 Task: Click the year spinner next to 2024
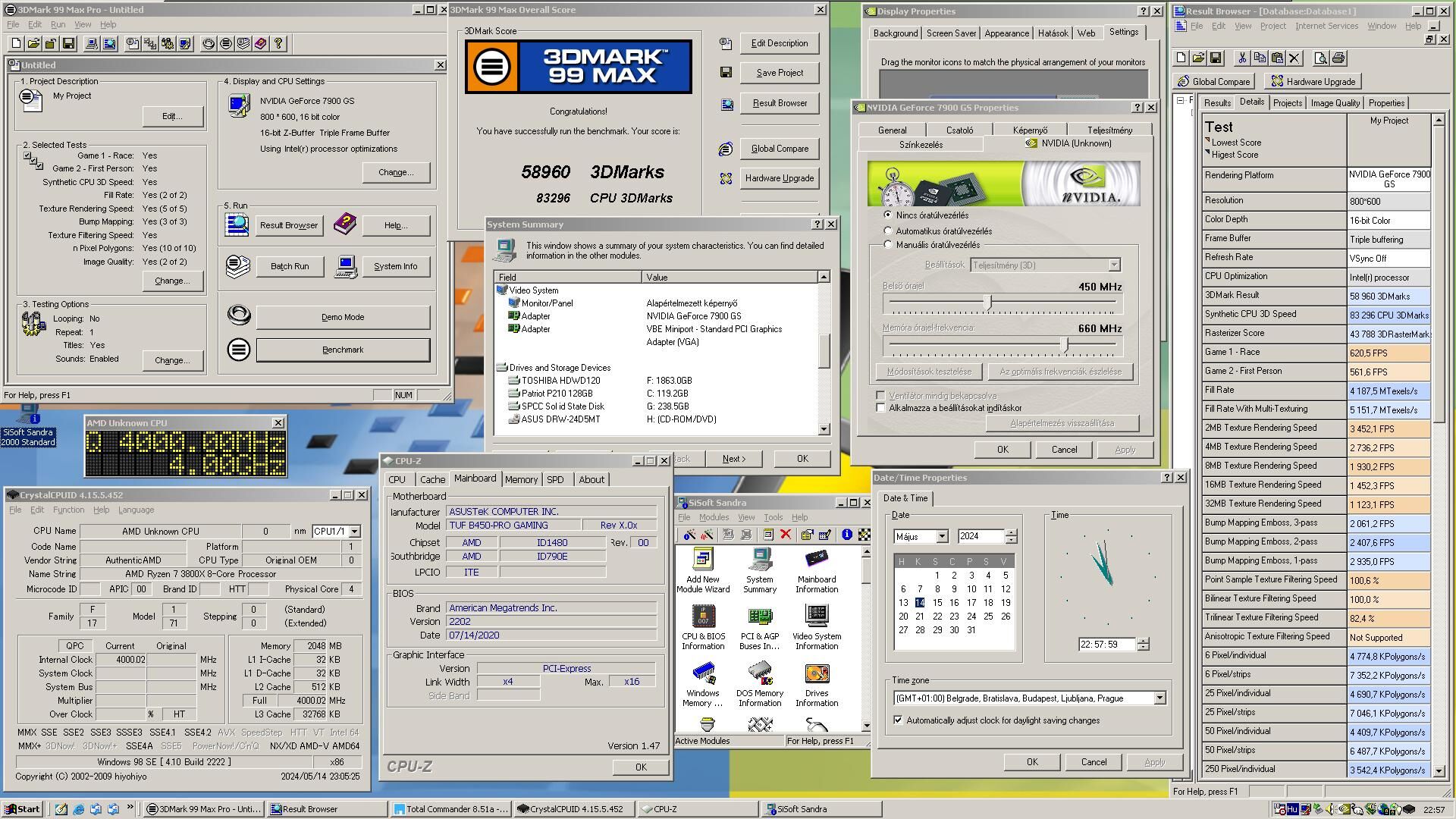[x=1011, y=536]
